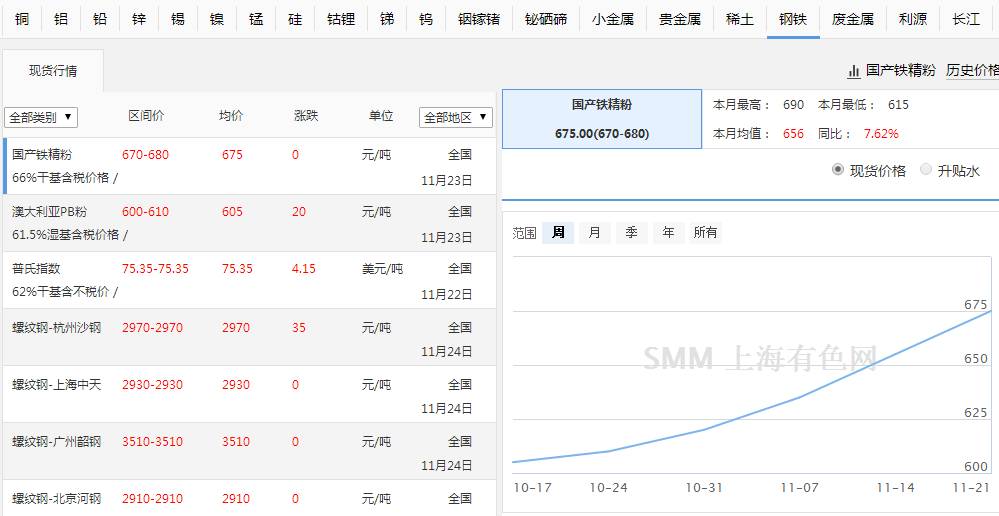The image size is (999, 516).
Task: Set chart range to 年
Action: [x=668, y=233]
